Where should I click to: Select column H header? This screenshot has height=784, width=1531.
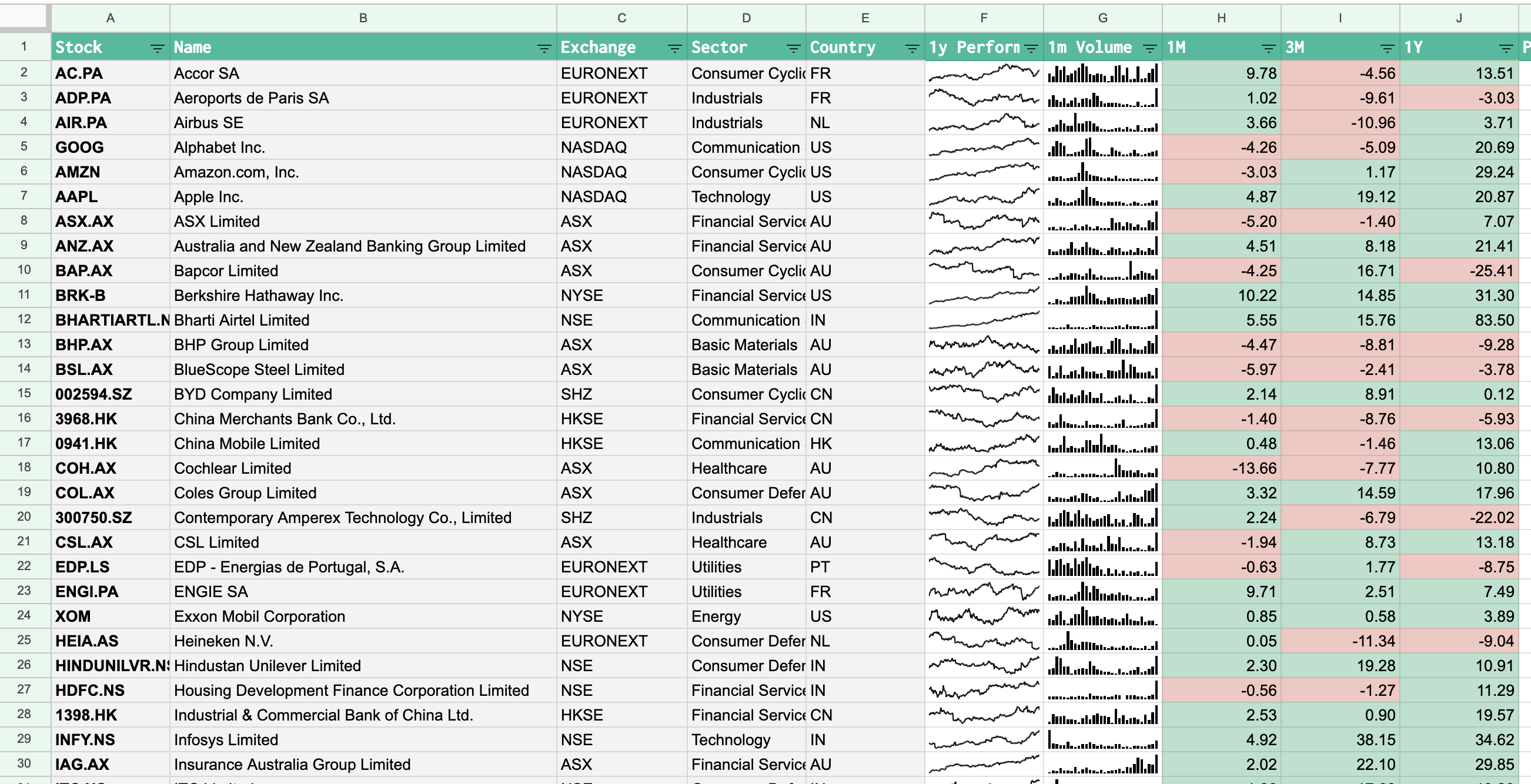[1221, 18]
